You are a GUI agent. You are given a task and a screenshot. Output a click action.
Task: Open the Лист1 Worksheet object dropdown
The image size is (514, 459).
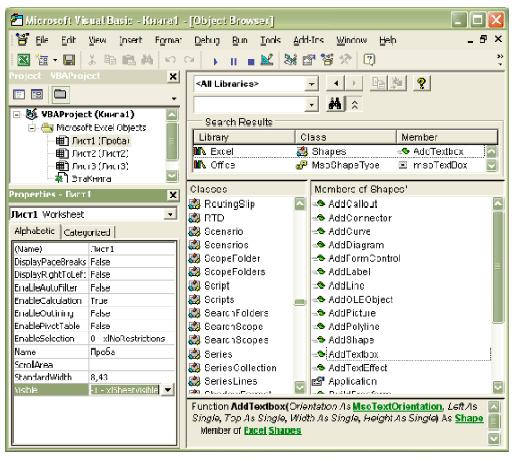pos(170,214)
